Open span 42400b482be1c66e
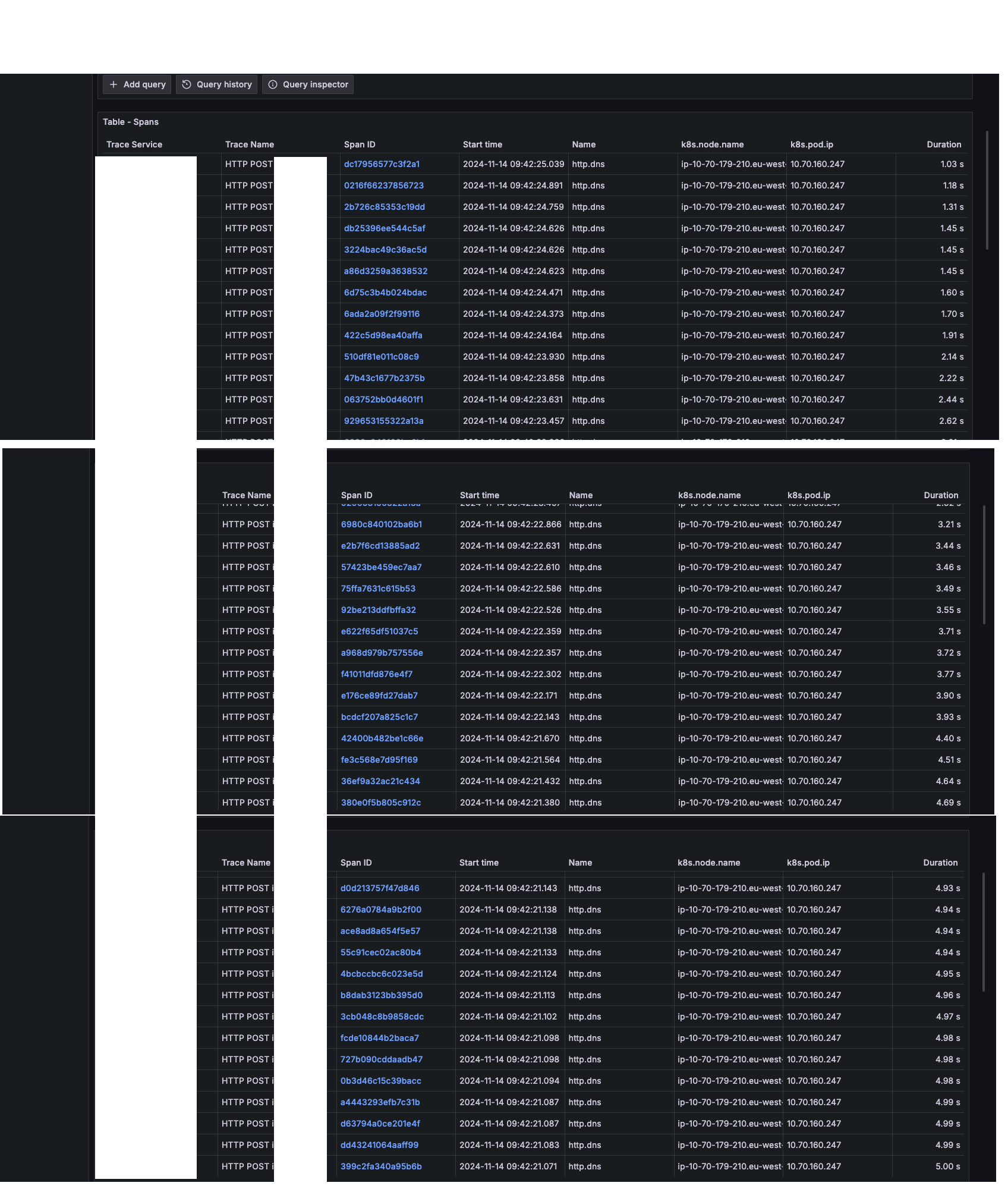 tap(382, 738)
